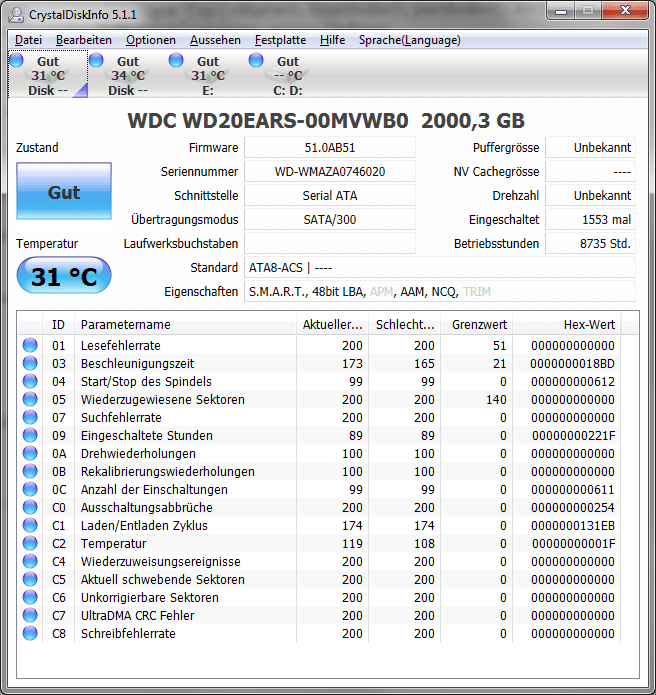Click status orb for Wiederzugewiesene Sektoren
The image size is (656, 695).
coord(30,399)
